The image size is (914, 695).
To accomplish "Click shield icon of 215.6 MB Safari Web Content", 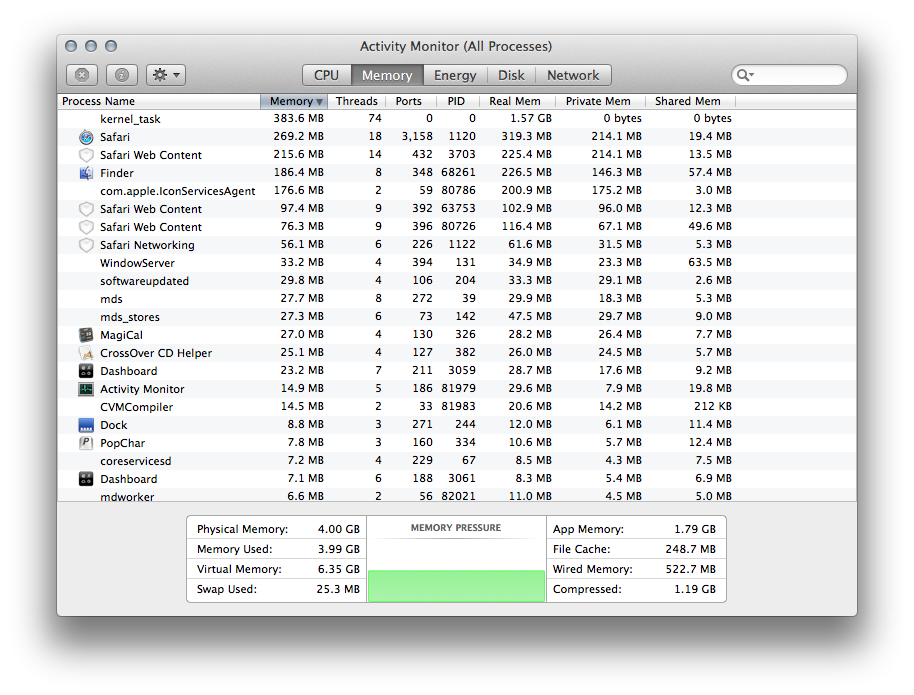I will pyautogui.click(x=86, y=155).
